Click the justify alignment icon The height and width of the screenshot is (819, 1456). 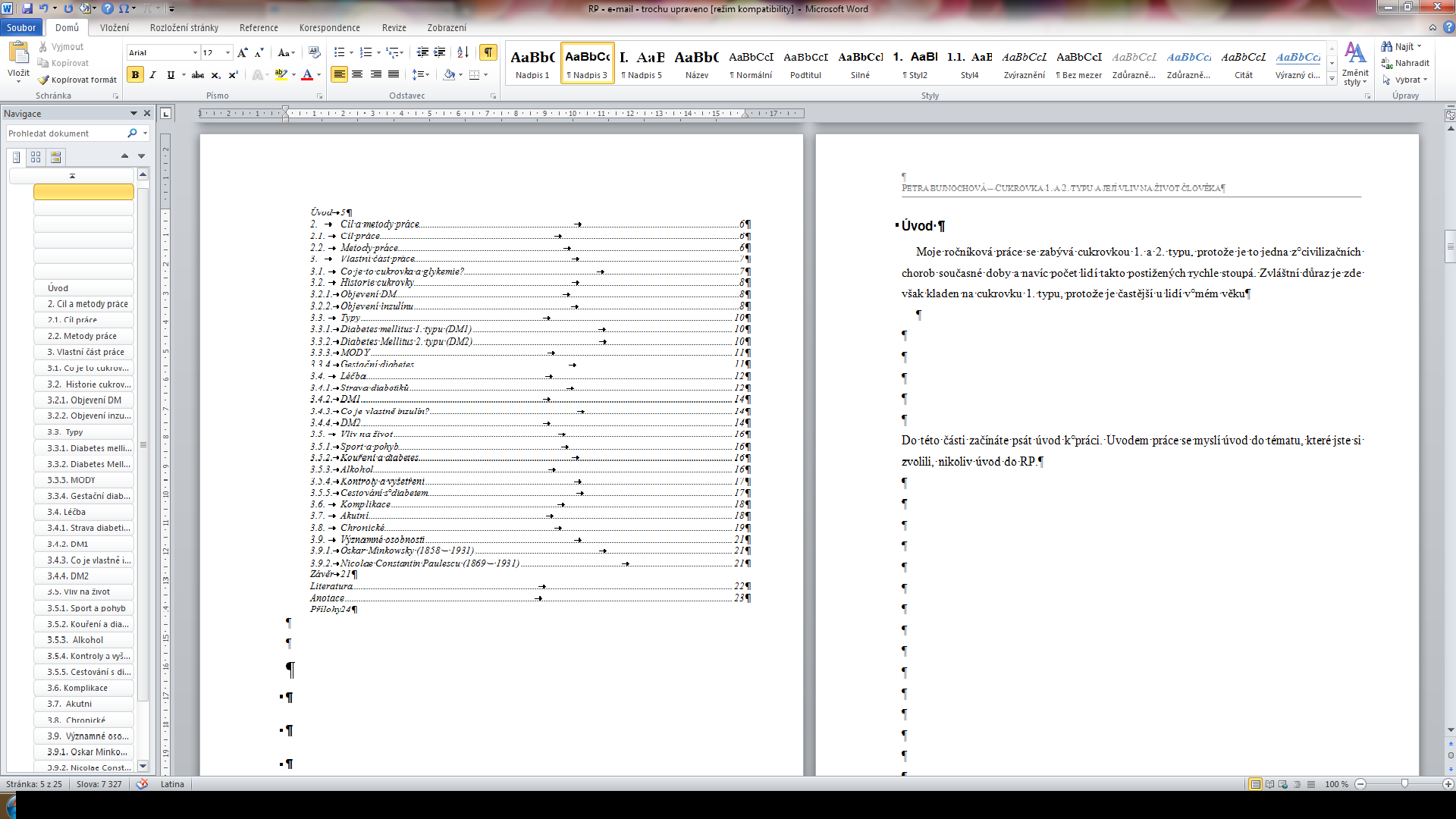click(x=394, y=74)
